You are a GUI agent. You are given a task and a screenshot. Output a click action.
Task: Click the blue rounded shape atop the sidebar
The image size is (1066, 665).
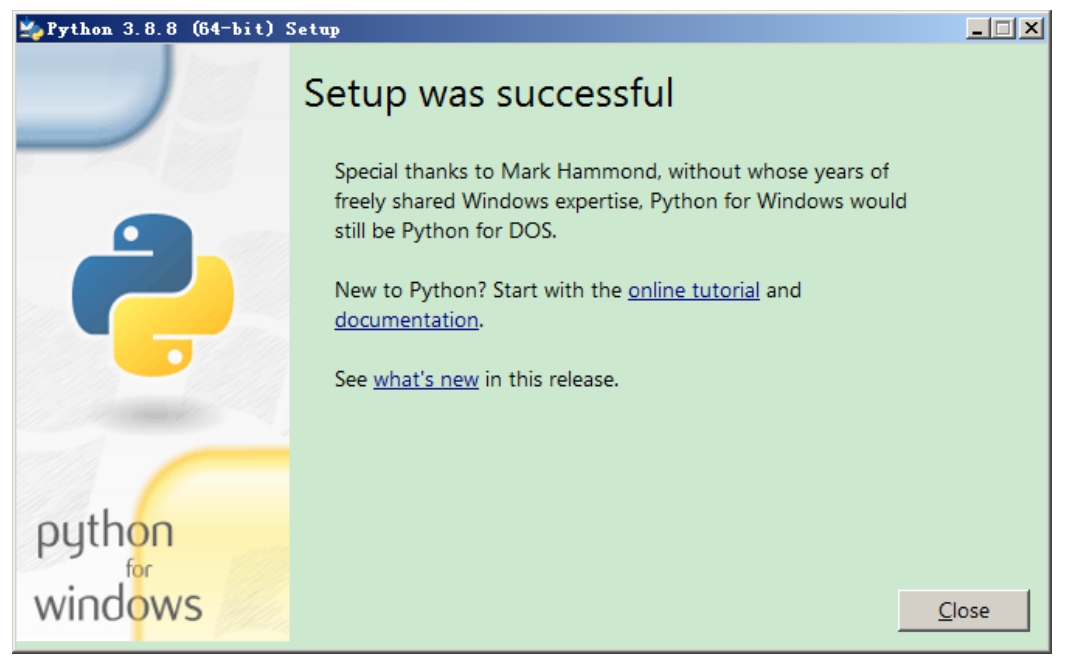[x=90, y=90]
